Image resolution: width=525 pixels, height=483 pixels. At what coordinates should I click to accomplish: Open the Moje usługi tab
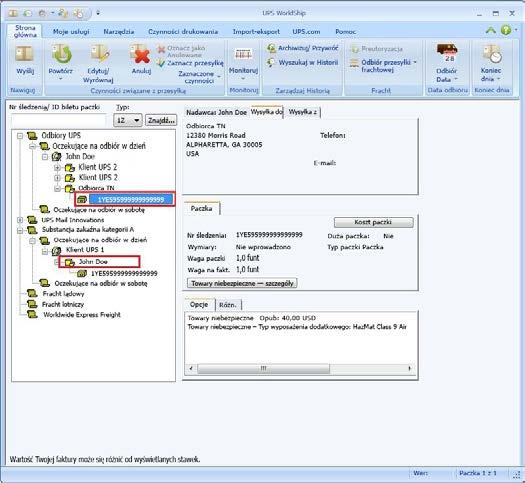tap(71, 32)
